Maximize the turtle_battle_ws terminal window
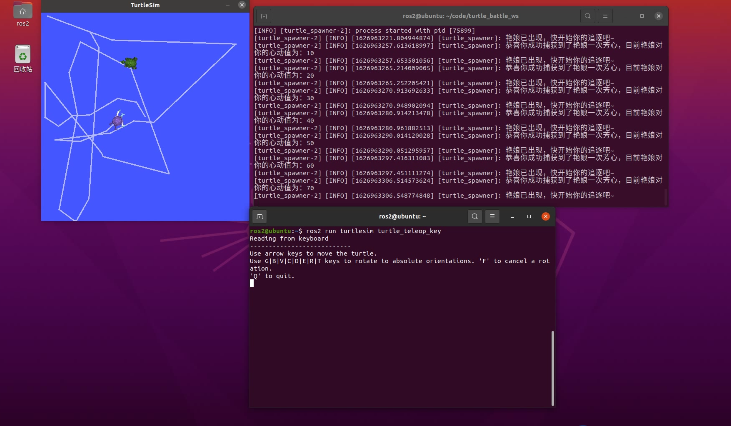This screenshot has height=426, width=731. (x=642, y=16)
